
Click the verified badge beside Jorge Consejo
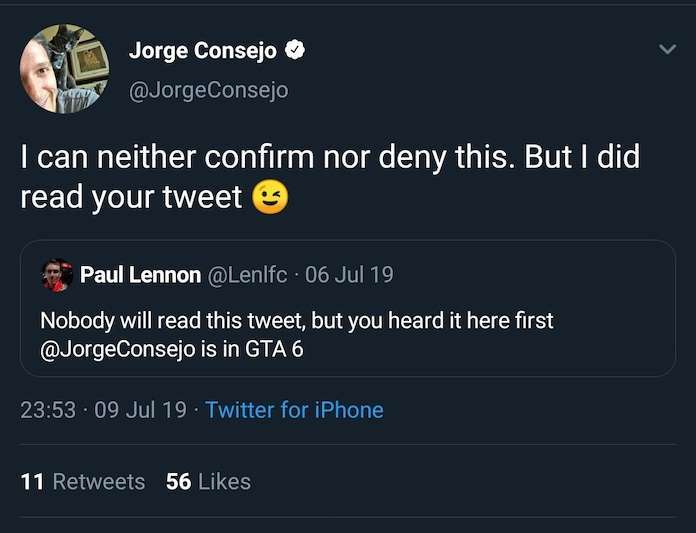tap(296, 50)
